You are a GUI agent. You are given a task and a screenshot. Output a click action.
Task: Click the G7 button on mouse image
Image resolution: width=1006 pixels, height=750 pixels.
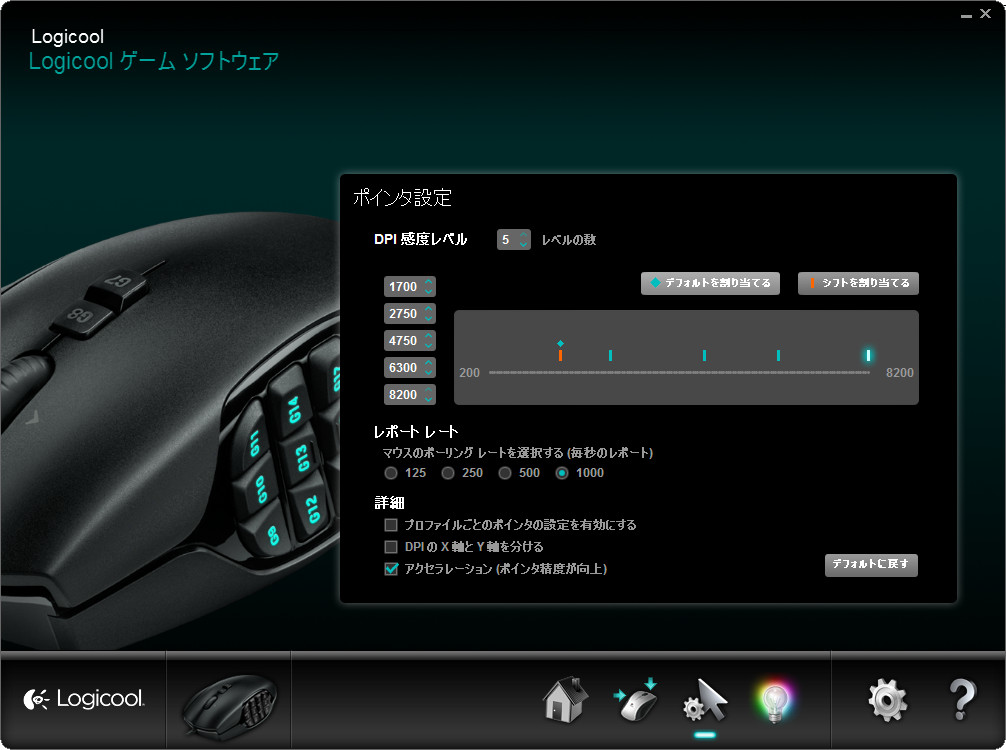(x=119, y=285)
